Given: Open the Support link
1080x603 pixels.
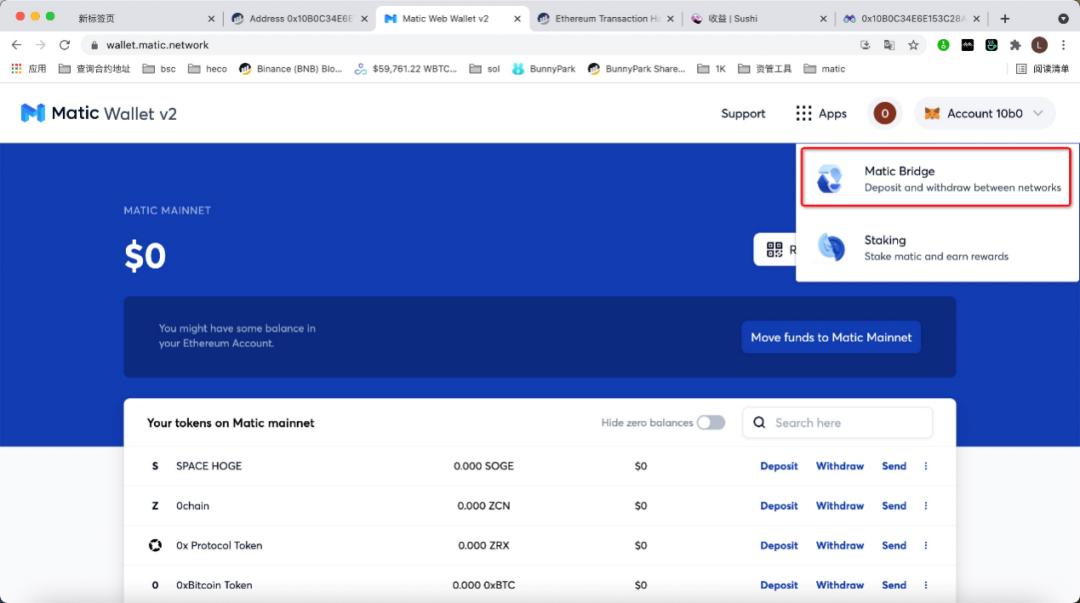Looking at the screenshot, I should coord(743,113).
